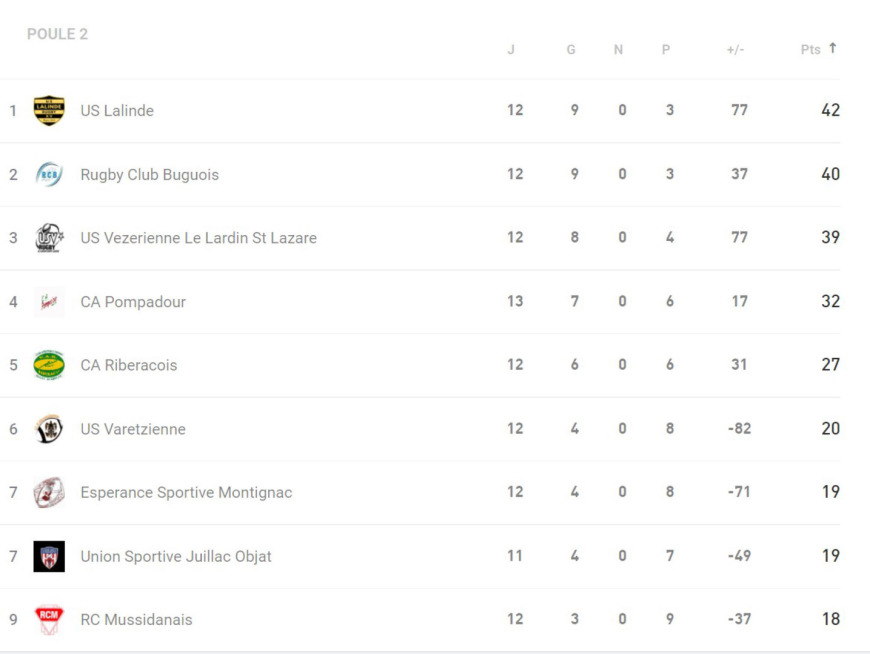
Task: Click the US Varetzienne club logo
Action: coord(49,429)
